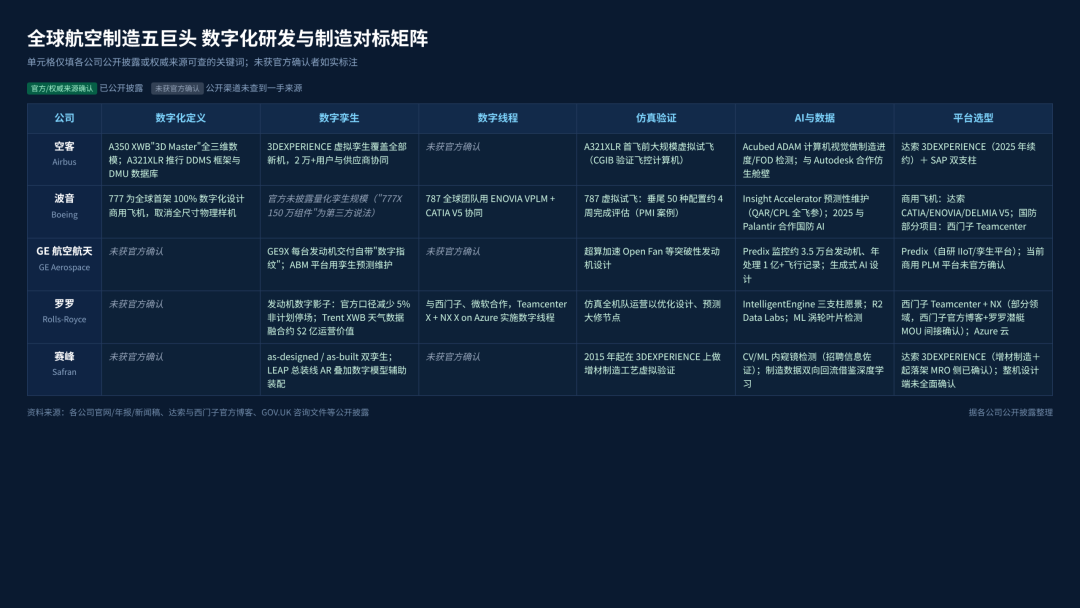Select the "数字孪生" column header

point(339,118)
